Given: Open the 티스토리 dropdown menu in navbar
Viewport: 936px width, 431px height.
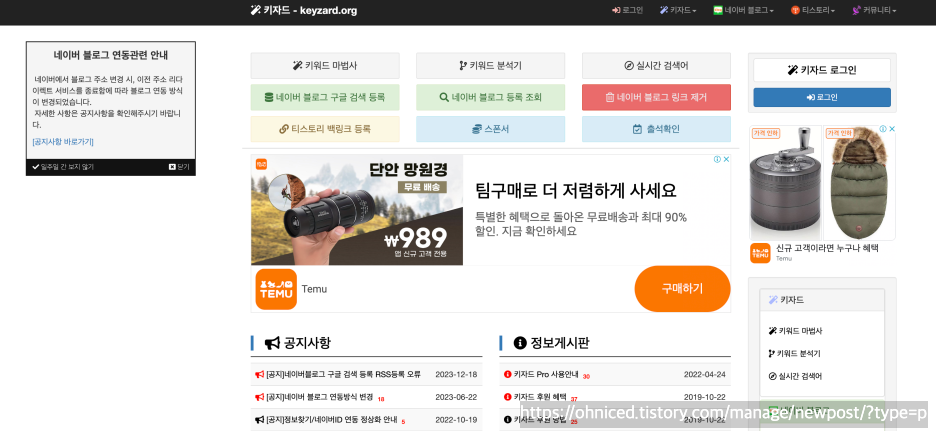Looking at the screenshot, I should click(x=813, y=10).
